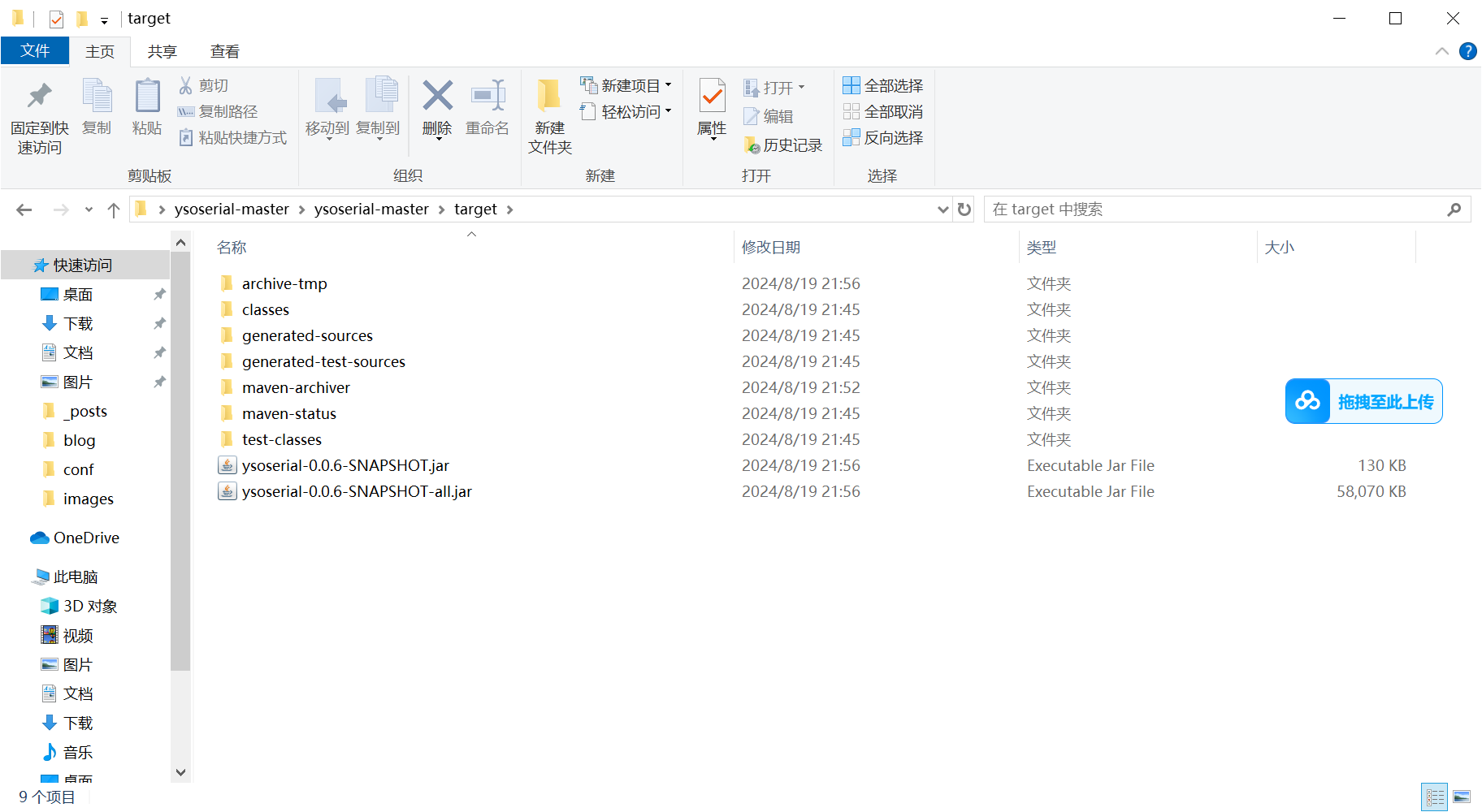Open the New Item (新建项目) dropdown

pyautogui.click(x=626, y=85)
